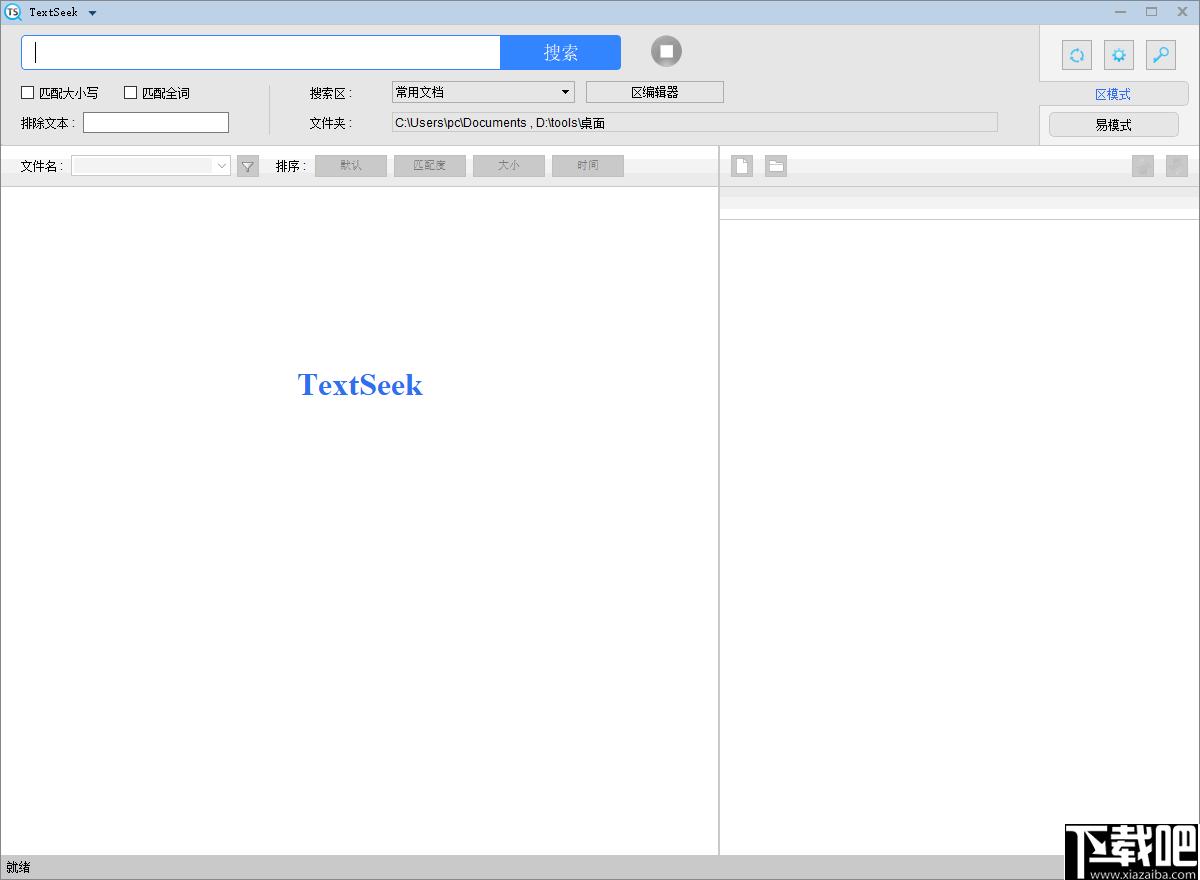1200x880 pixels.
Task: Click the blue 搜索 button
Action: click(x=560, y=53)
